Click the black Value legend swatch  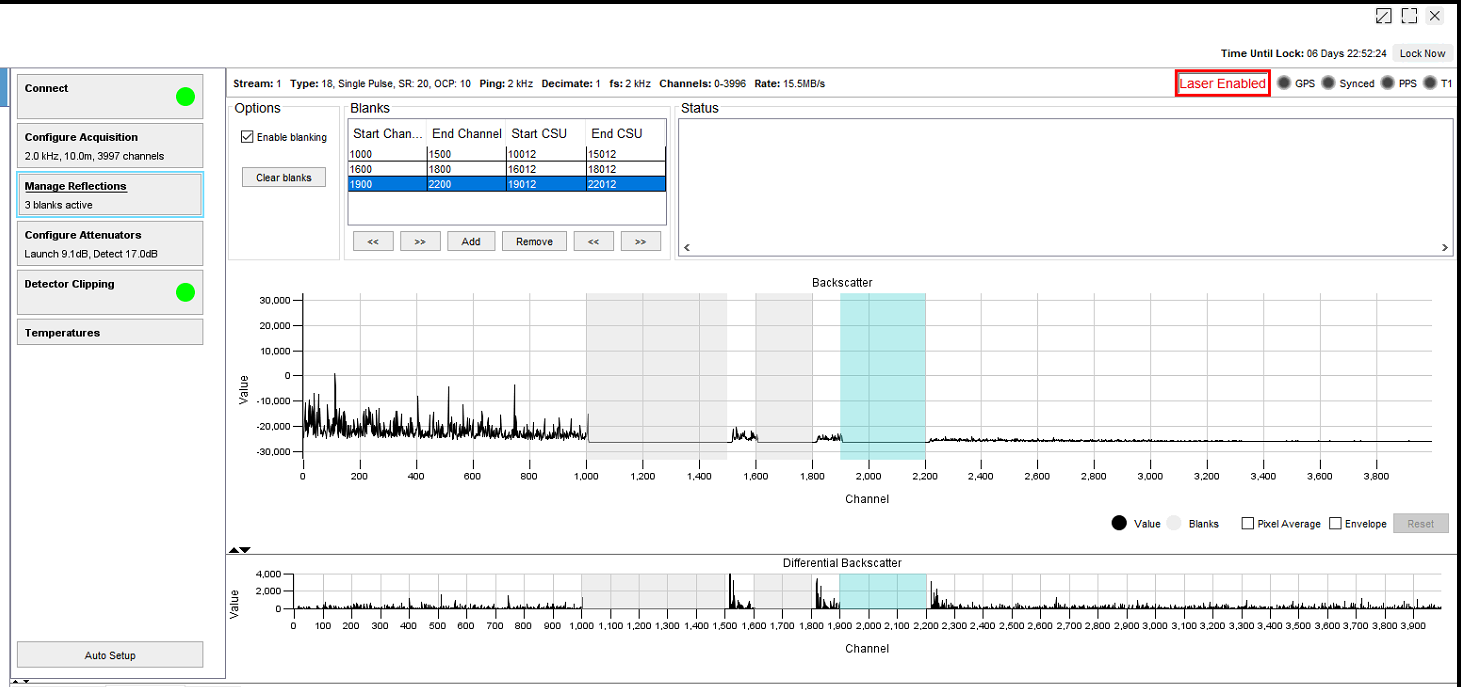pos(1119,524)
